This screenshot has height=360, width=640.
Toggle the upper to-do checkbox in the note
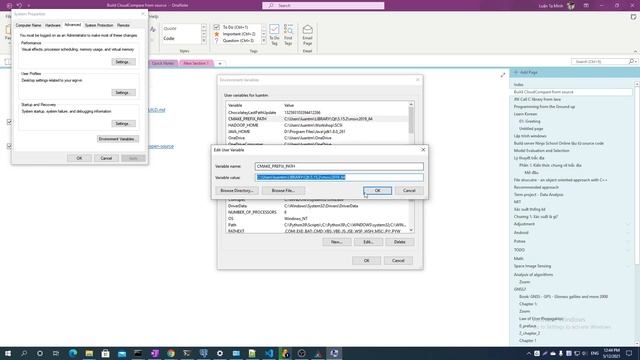pos(9,122)
